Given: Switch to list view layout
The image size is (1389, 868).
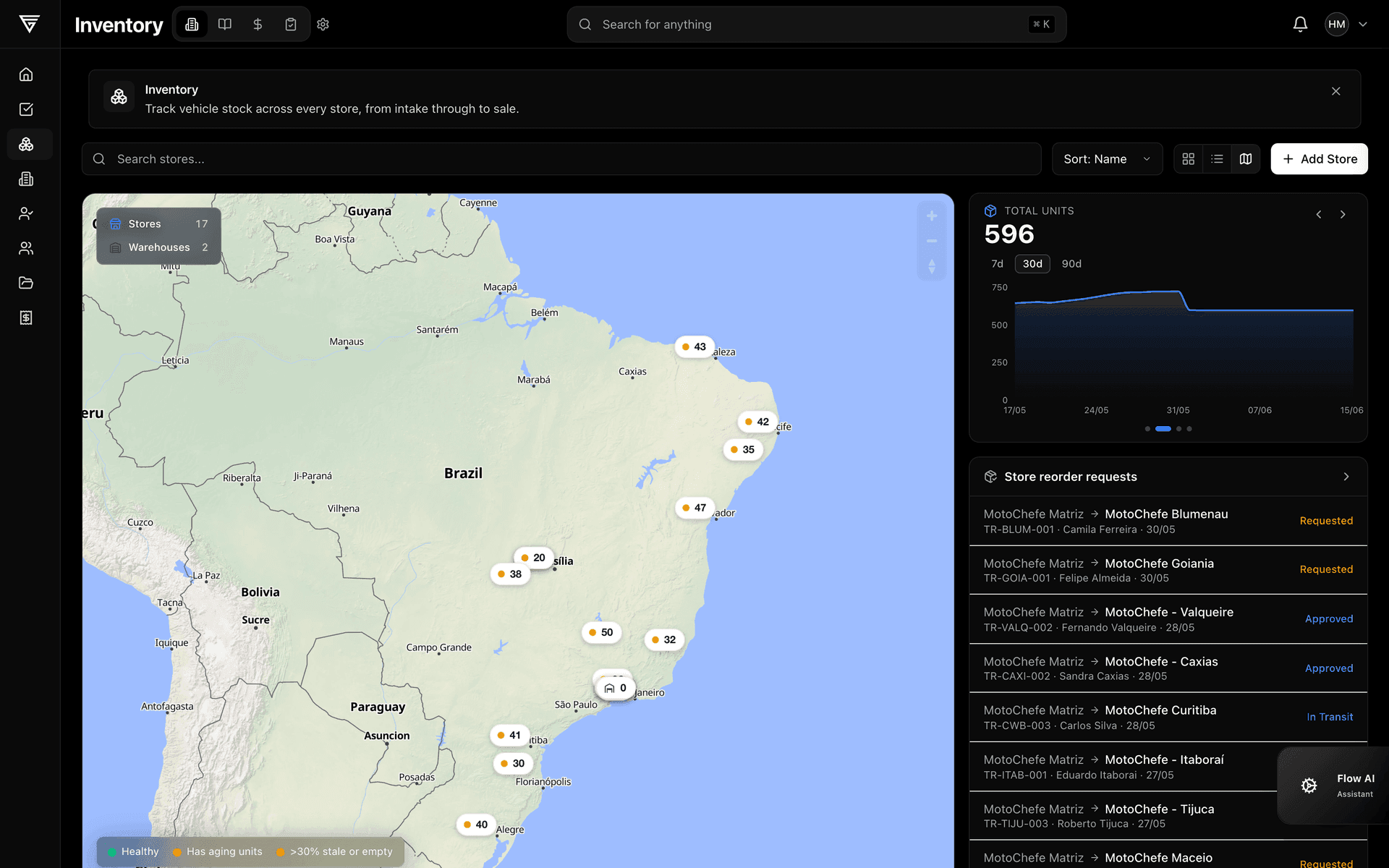Looking at the screenshot, I should point(1217,159).
